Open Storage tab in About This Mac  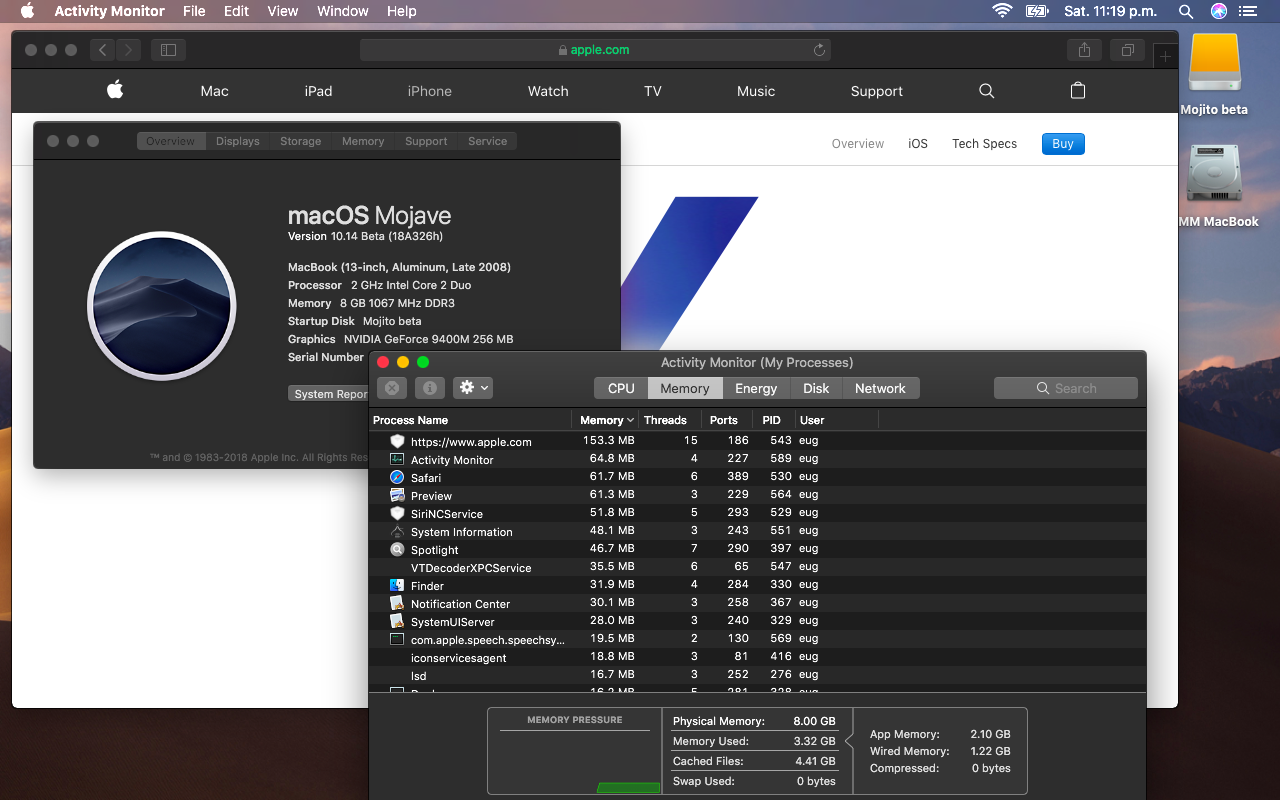click(301, 141)
